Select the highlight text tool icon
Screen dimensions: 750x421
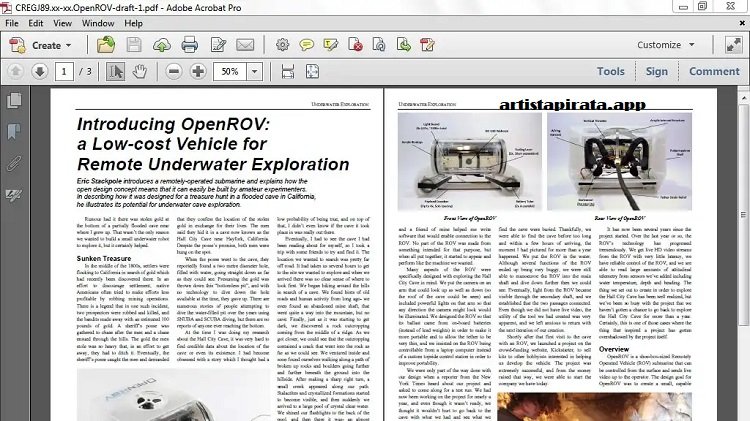pos(331,45)
